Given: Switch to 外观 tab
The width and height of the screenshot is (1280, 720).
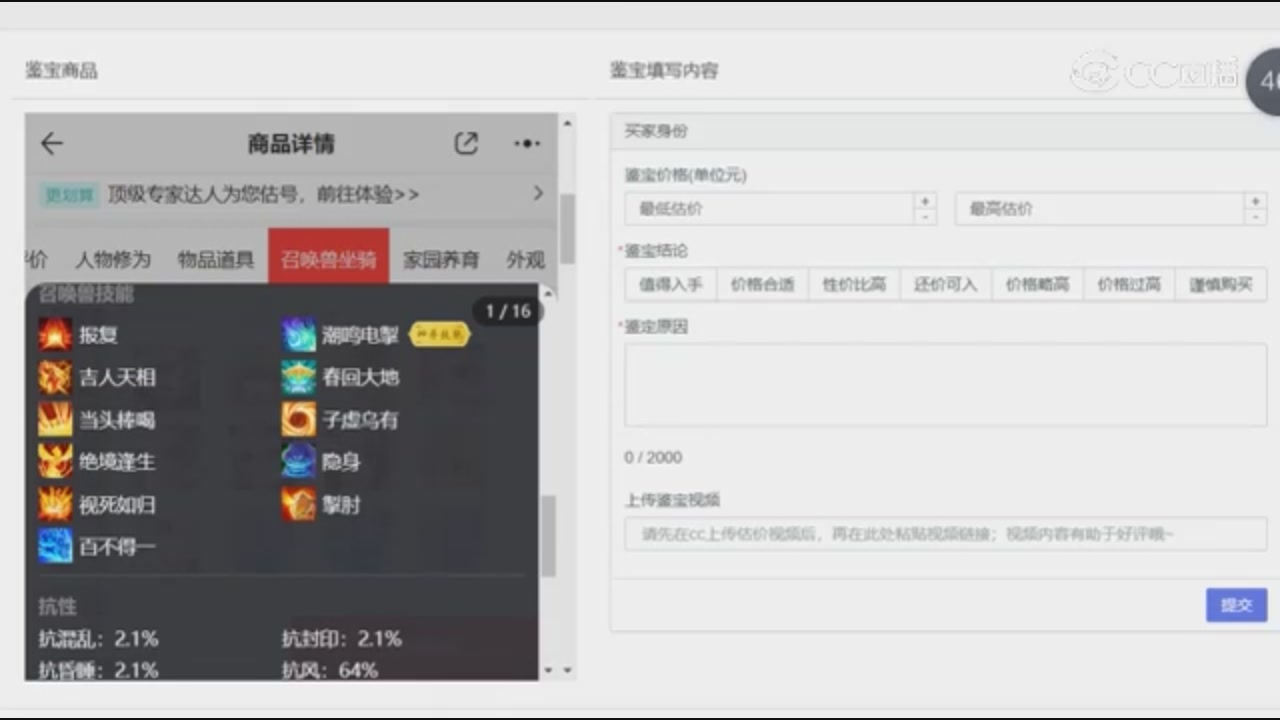Looking at the screenshot, I should (x=525, y=260).
